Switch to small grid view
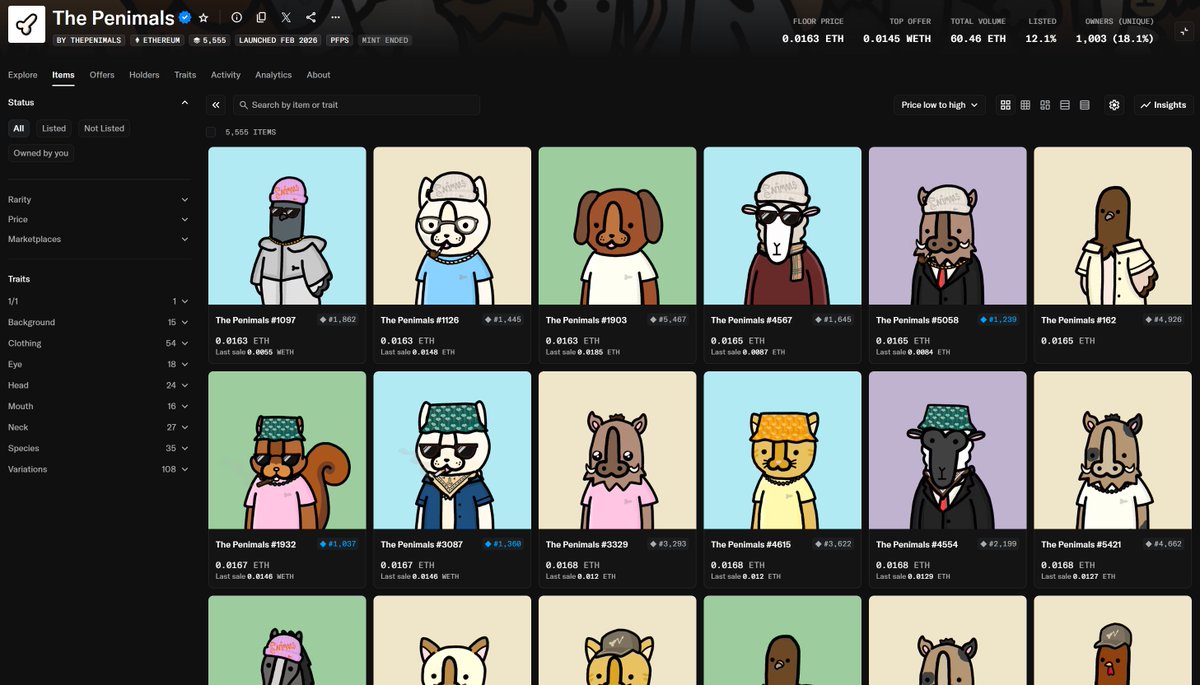 pyautogui.click(x=1025, y=105)
